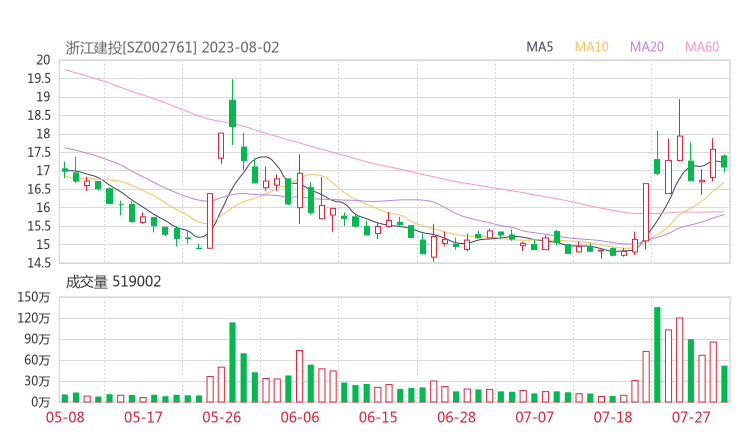The height and width of the screenshot is (440, 740).
Task: Click the 05-17 date axis label
Action: [x=143, y=417]
